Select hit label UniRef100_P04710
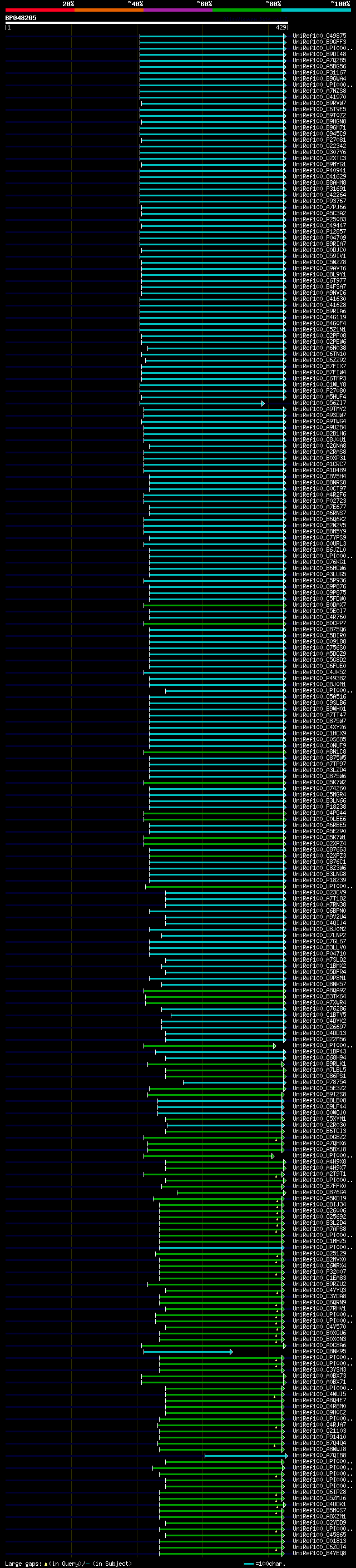This screenshot has height=1568, width=356. point(319,954)
